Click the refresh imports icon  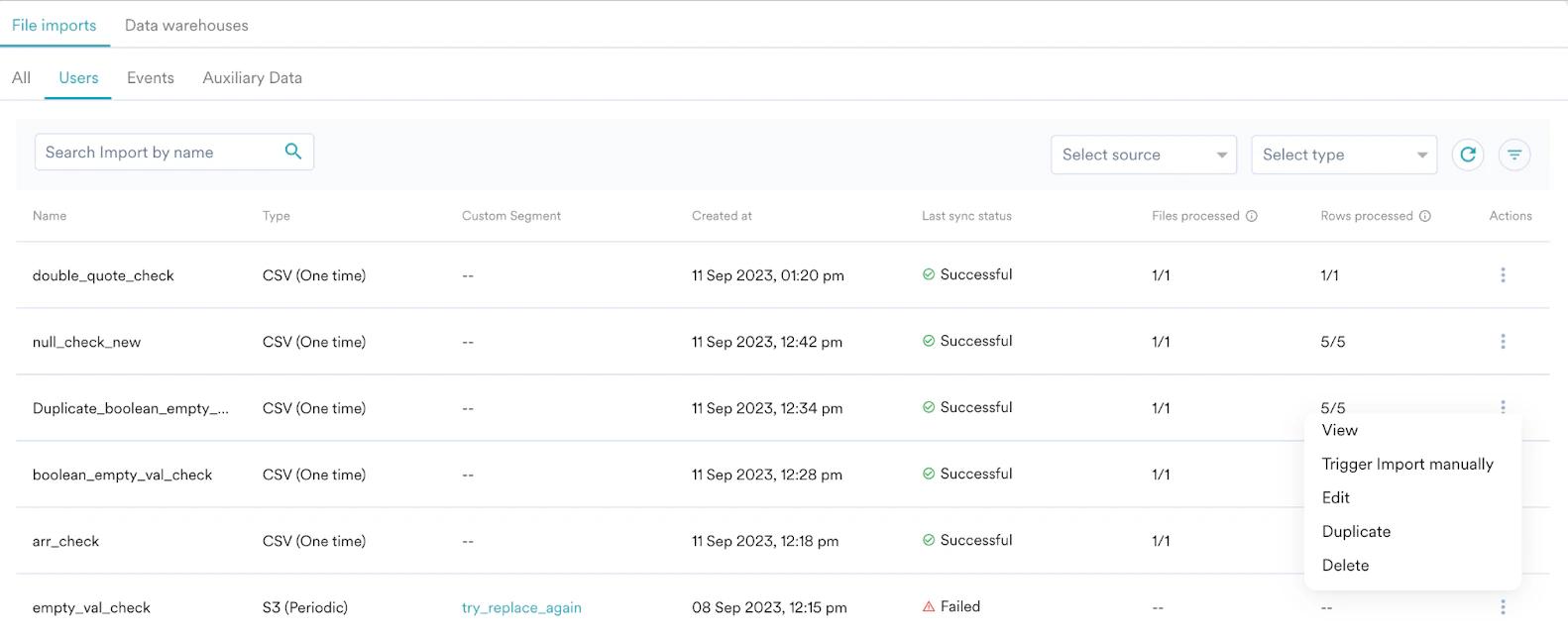point(1468,155)
